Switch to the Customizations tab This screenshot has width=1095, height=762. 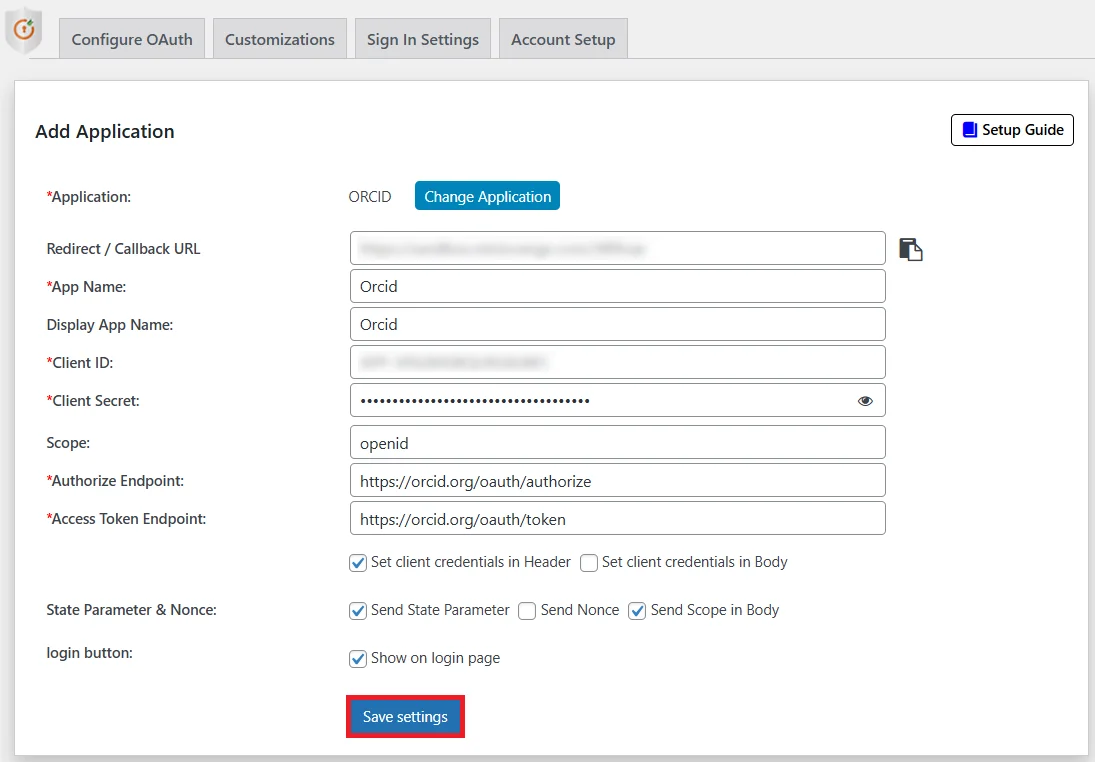(279, 38)
